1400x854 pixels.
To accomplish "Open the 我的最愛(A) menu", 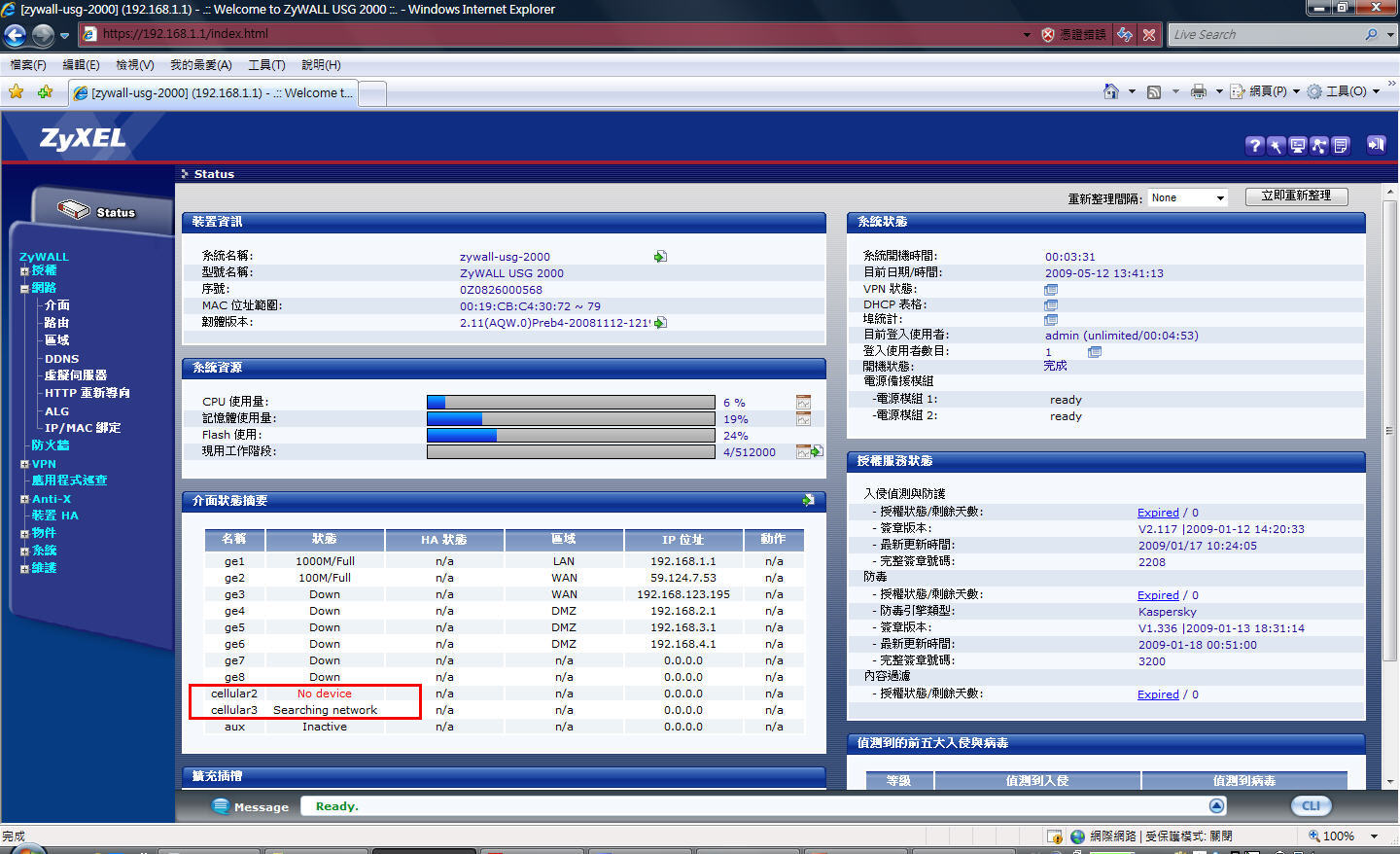I will pos(201,65).
